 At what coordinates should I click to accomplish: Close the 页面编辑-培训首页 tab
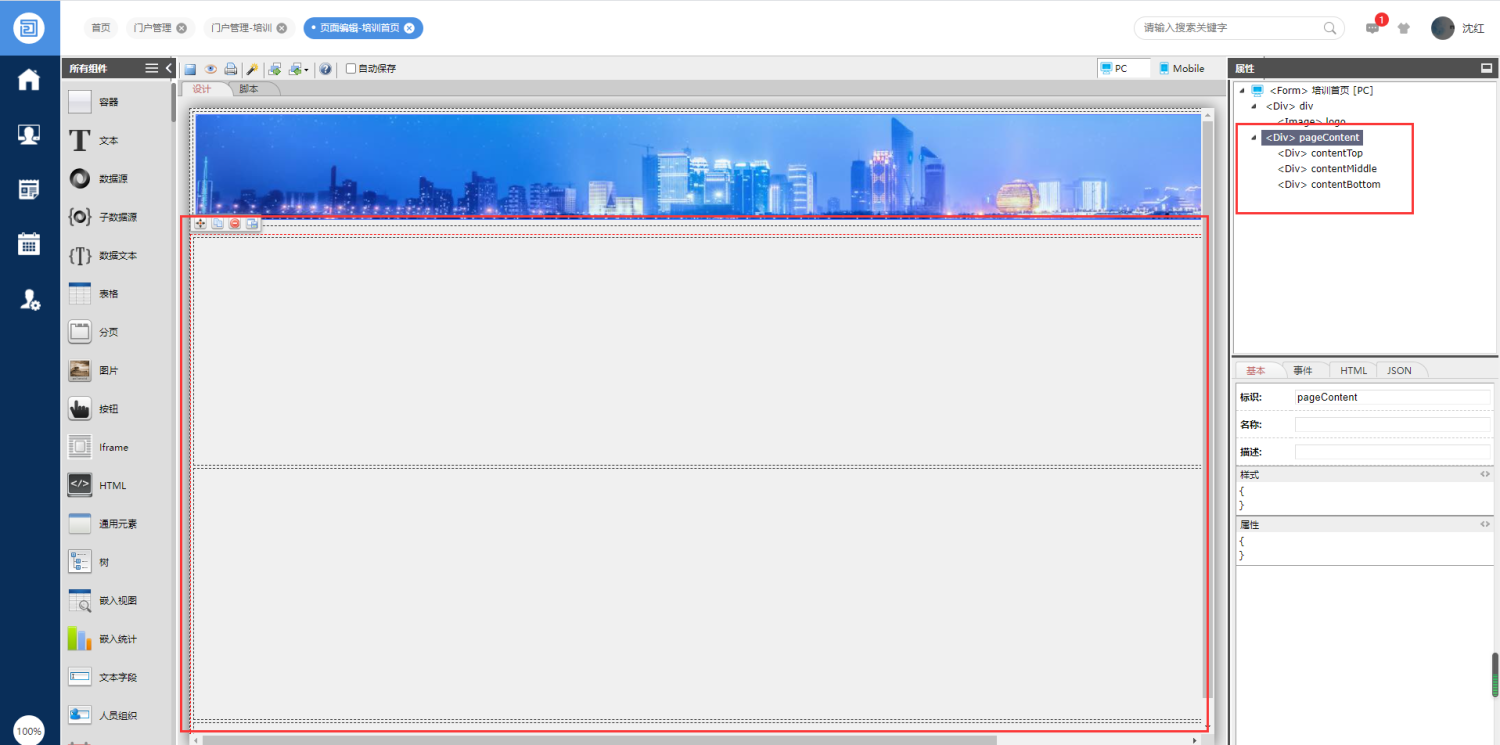coord(409,28)
